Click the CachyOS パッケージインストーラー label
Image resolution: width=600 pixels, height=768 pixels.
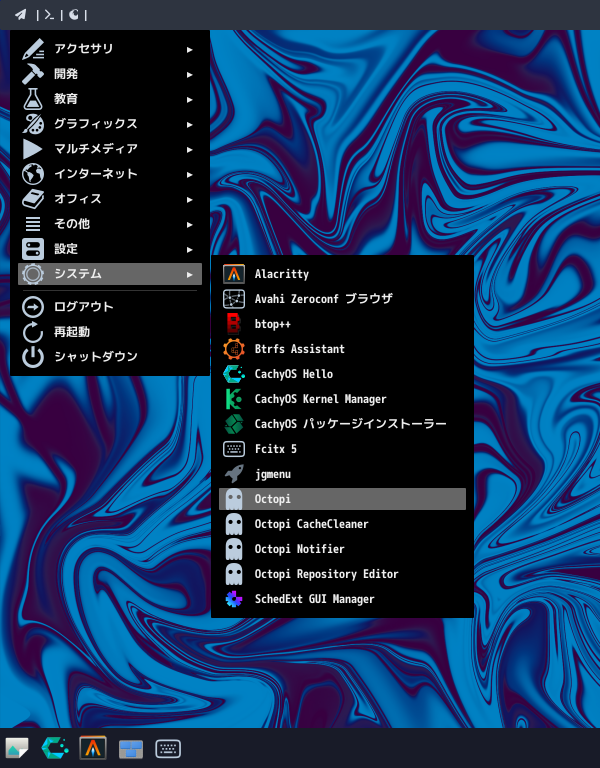[351, 424]
